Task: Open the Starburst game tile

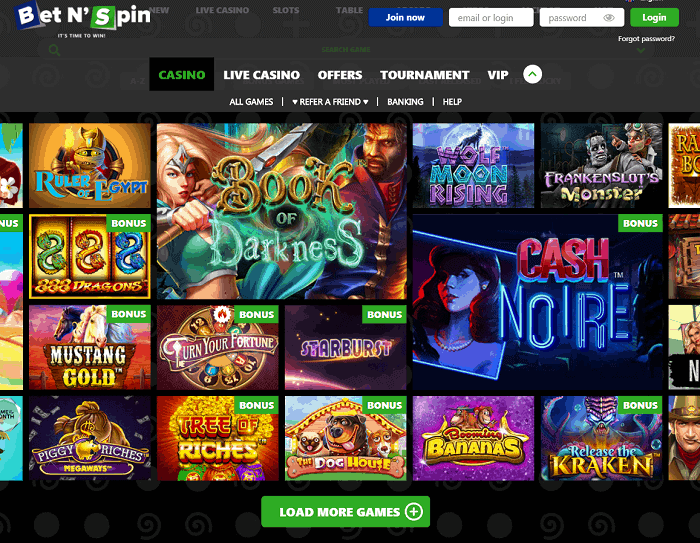Action: (x=346, y=347)
